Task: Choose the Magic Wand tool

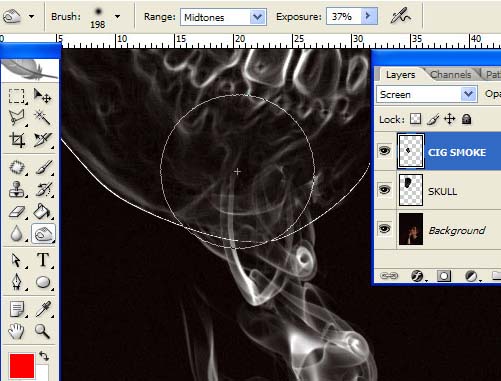Action: 42,117
